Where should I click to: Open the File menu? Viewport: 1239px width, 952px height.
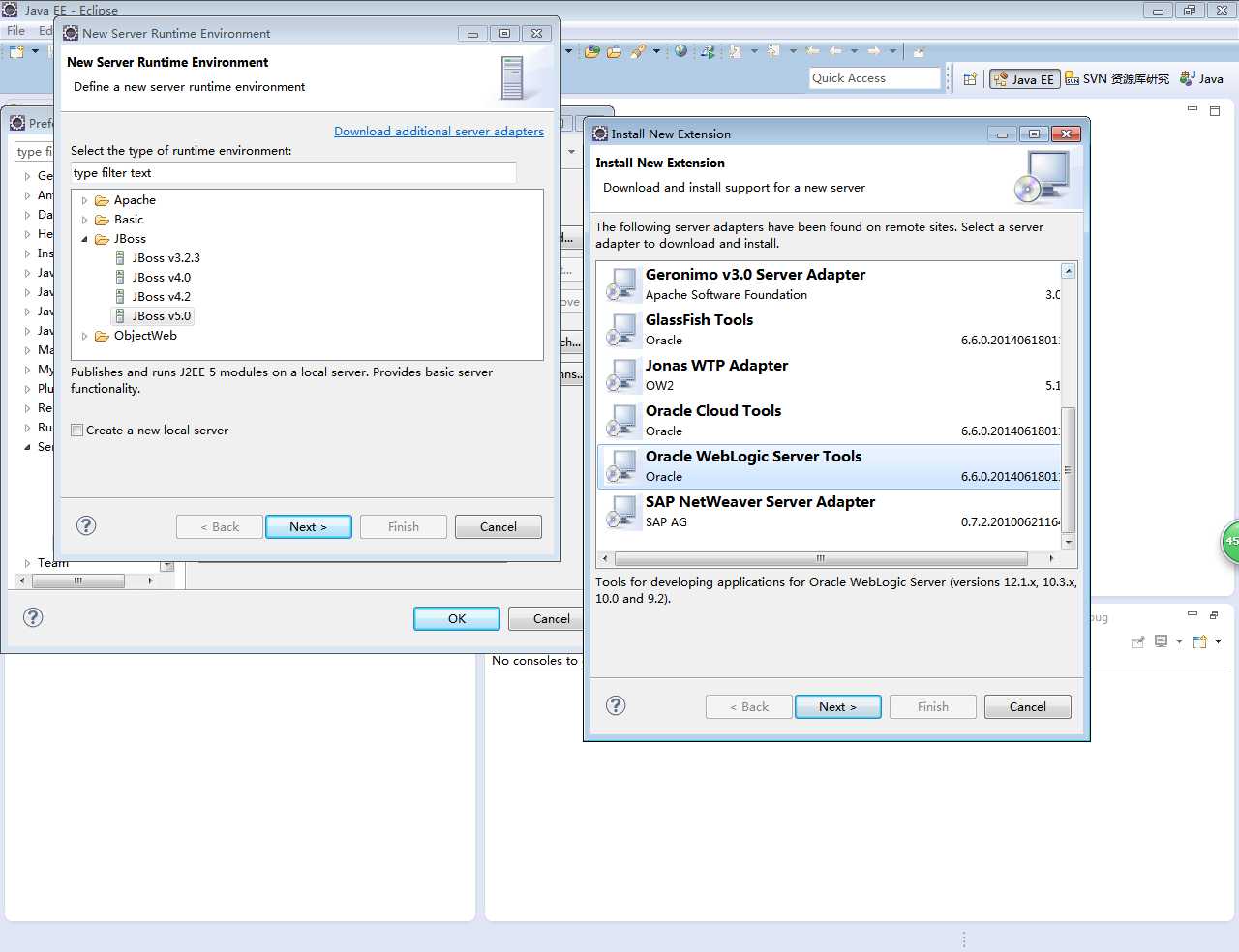tap(16, 31)
